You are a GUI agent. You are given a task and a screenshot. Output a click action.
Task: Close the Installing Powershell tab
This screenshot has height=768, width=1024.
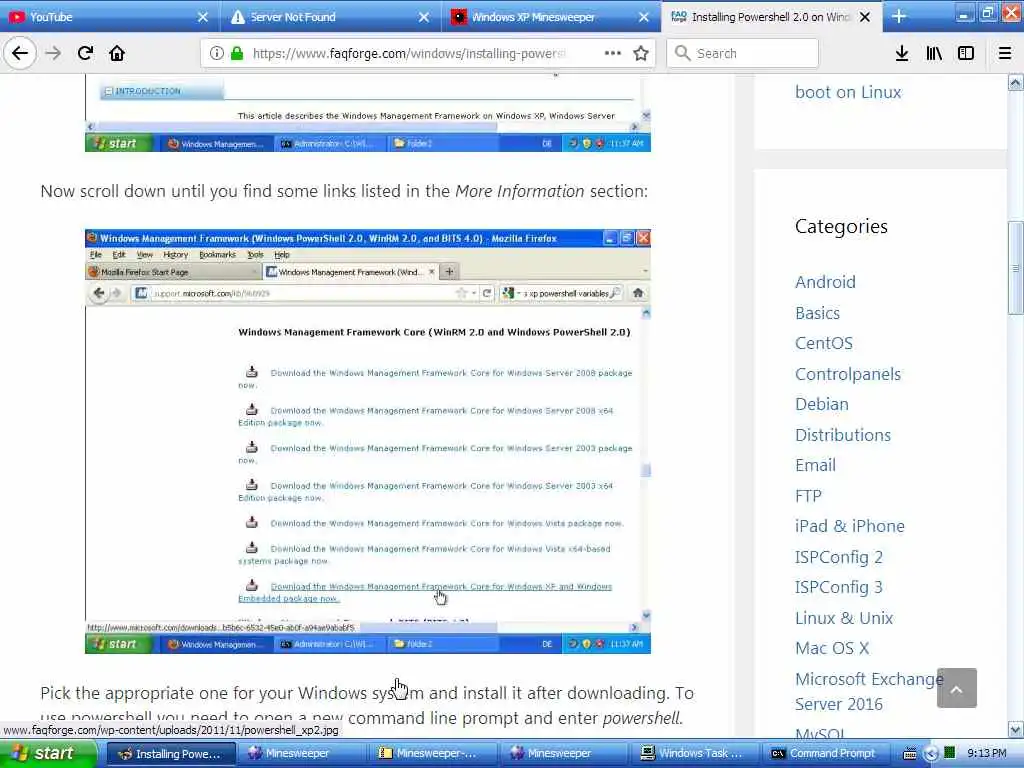coord(865,17)
